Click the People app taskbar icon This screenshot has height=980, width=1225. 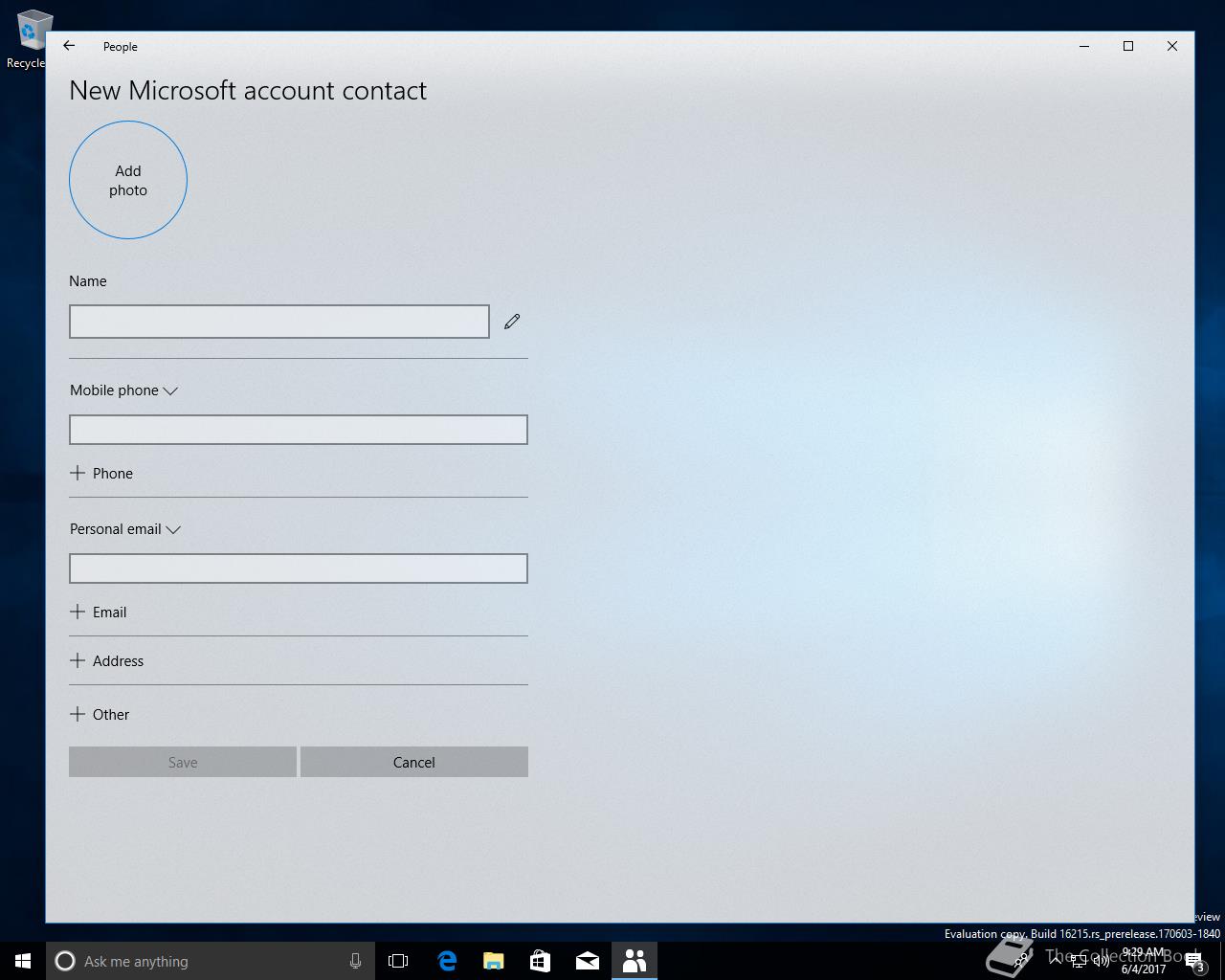tap(635, 961)
